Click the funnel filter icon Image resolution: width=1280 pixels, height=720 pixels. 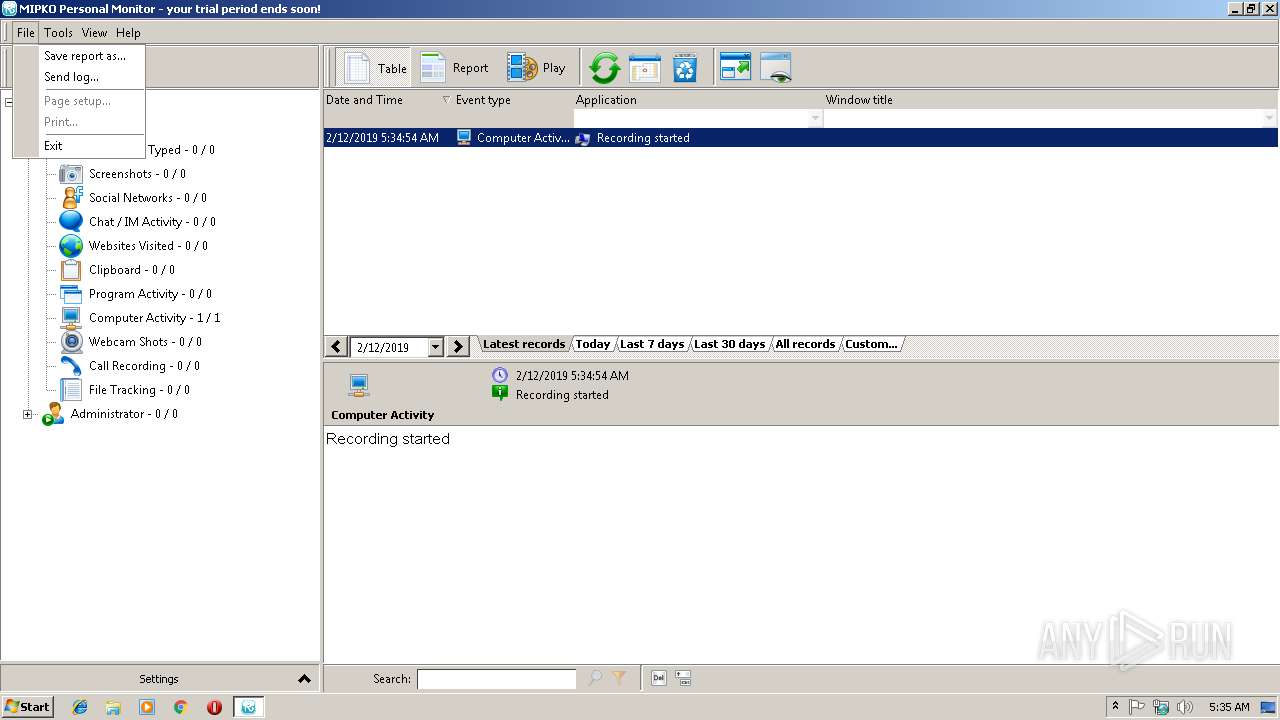[619, 678]
